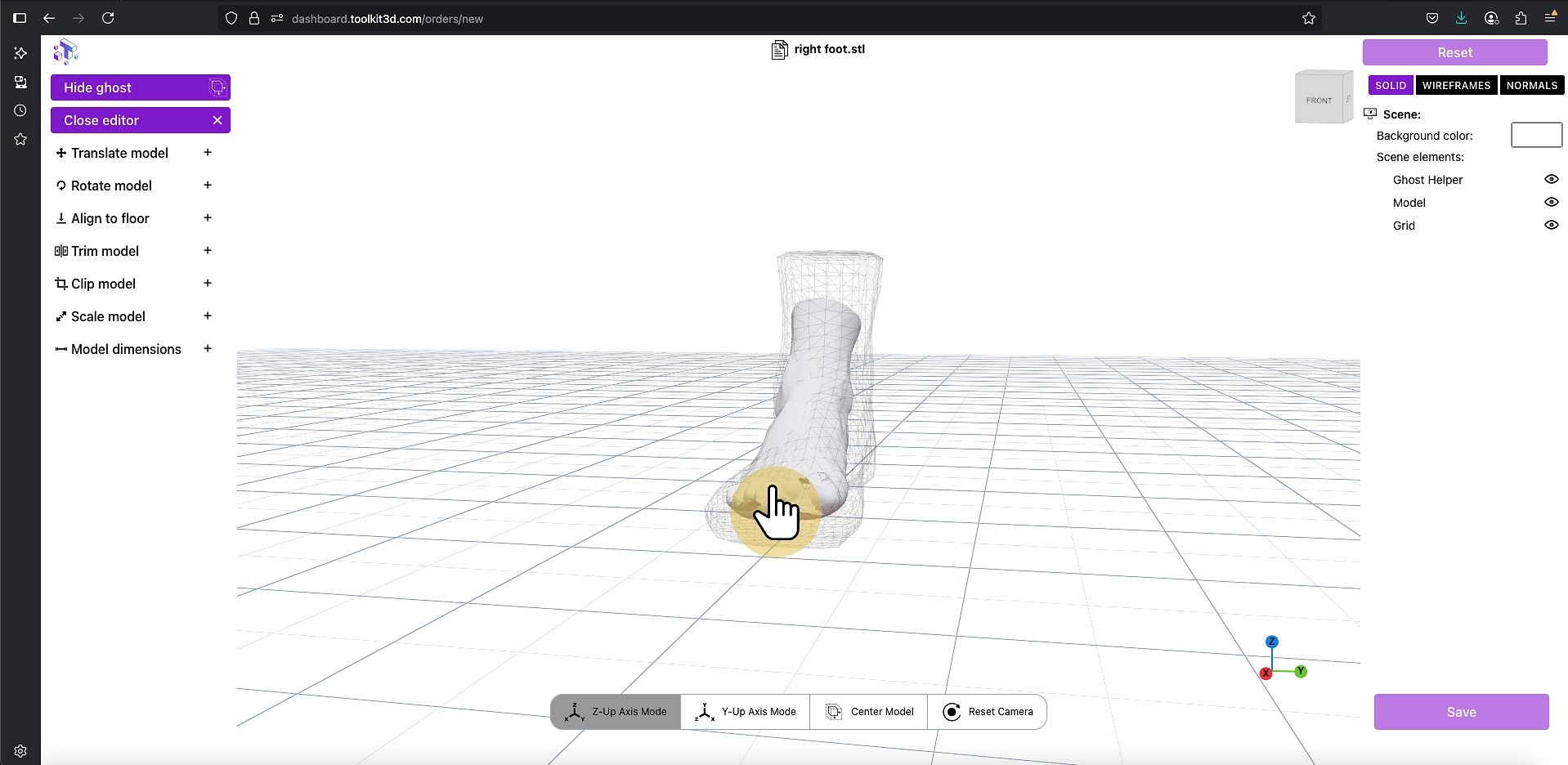Click the Clip model crop icon
1568x765 pixels.
click(x=60, y=284)
